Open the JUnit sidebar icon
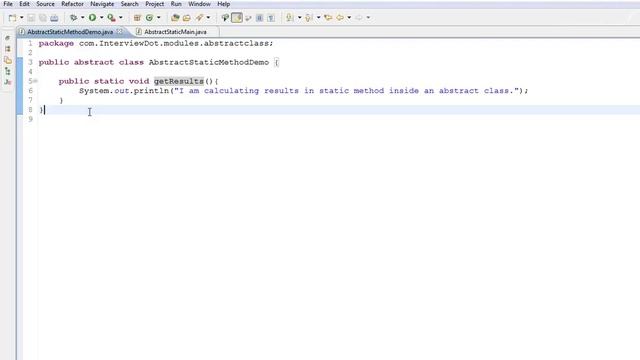The image size is (640, 360). [x=7, y=82]
